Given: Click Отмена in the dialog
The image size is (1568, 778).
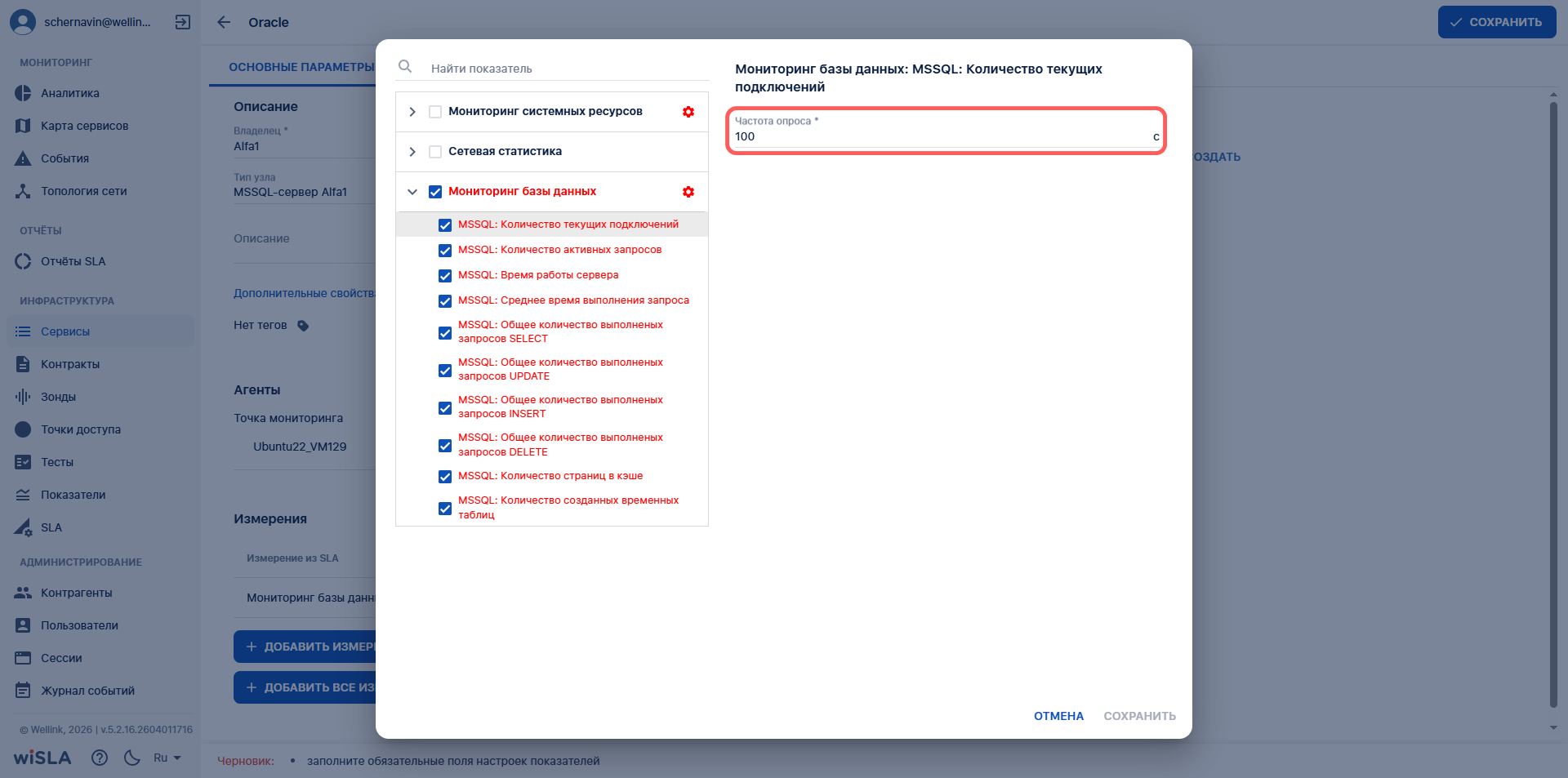Looking at the screenshot, I should tap(1058, 716).
